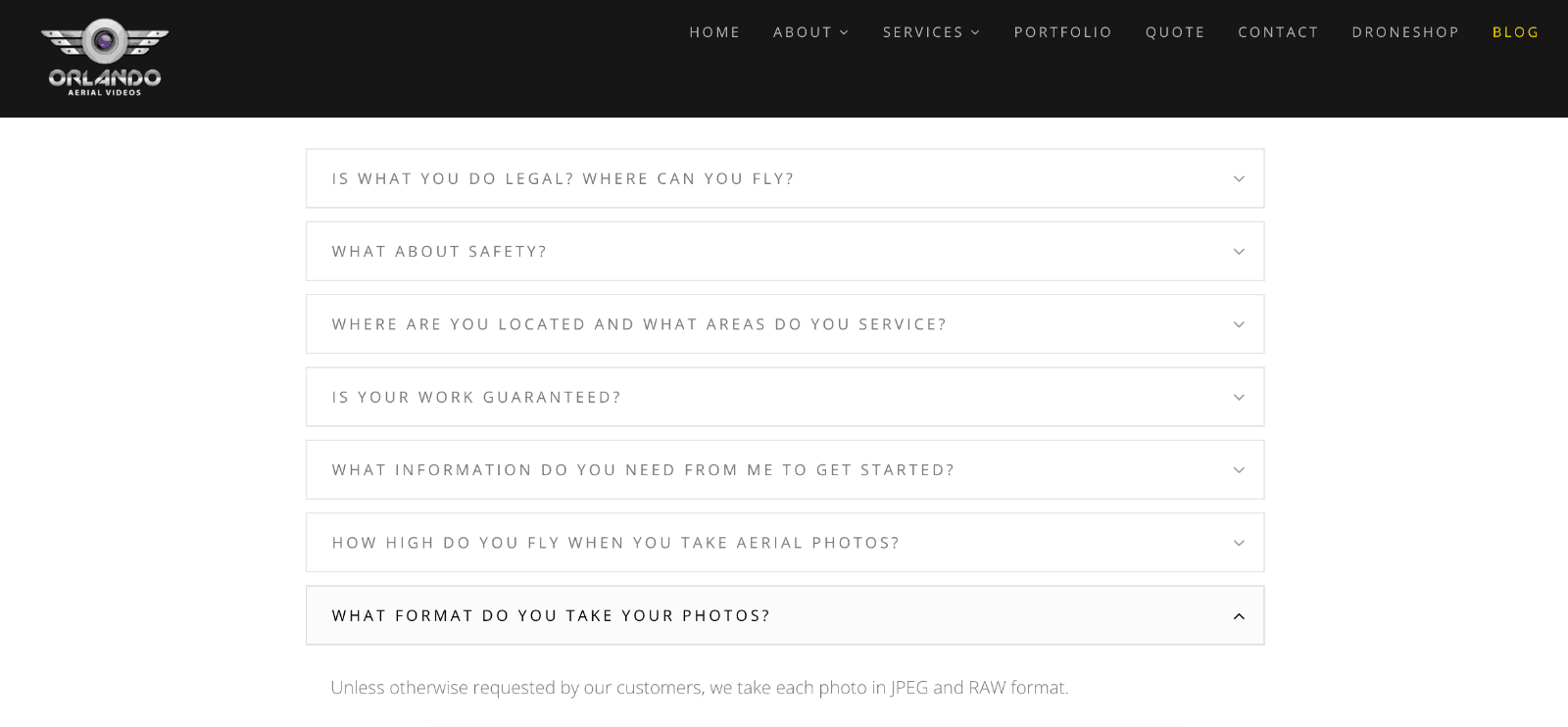This screenshot has width=1568, height=727.
Task: Click chevron next to work guaranteed question
Action: [1239, 398]
